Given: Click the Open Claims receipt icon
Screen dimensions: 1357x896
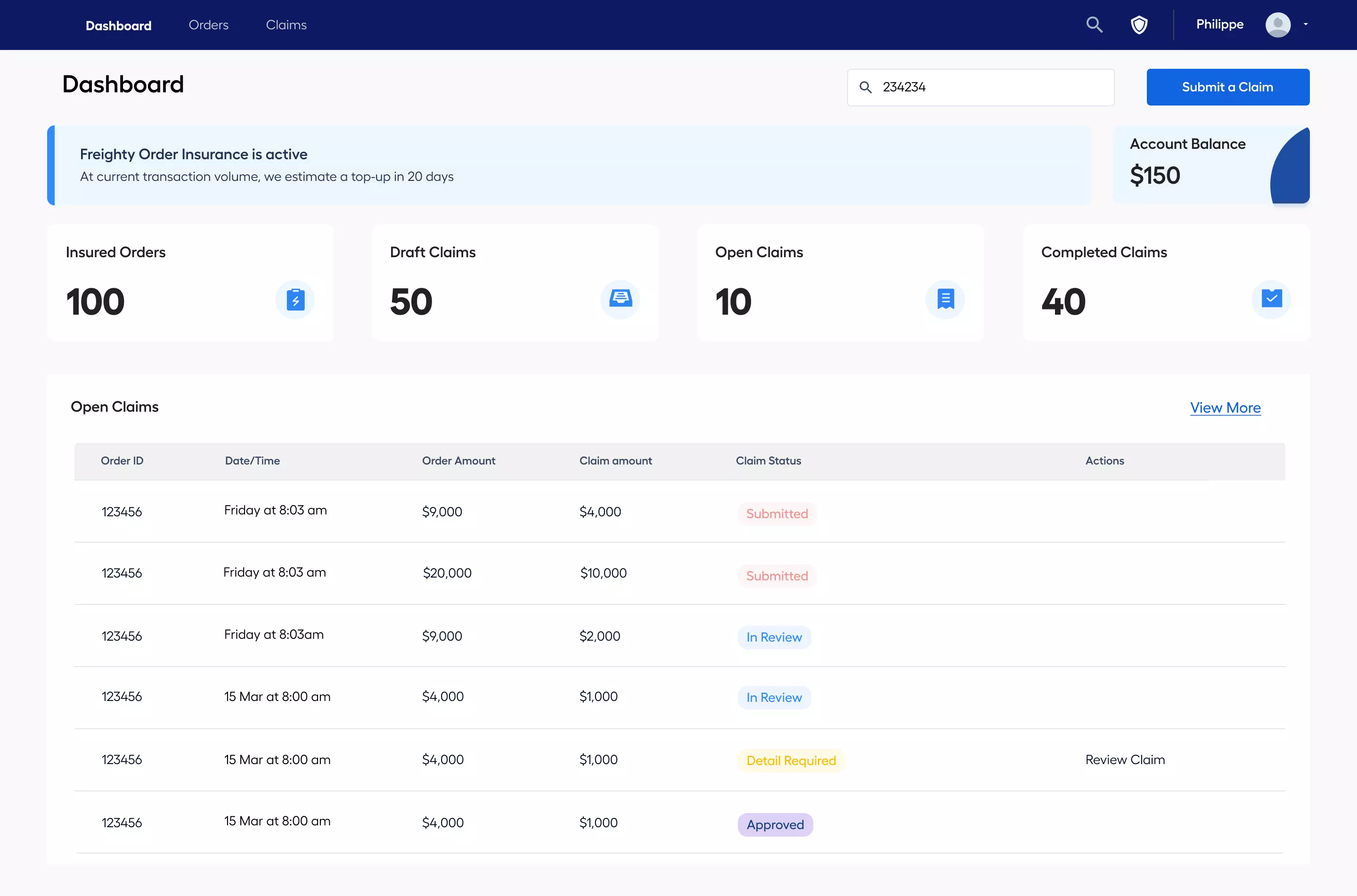Looking at the screenshot, I should [946, 299].
